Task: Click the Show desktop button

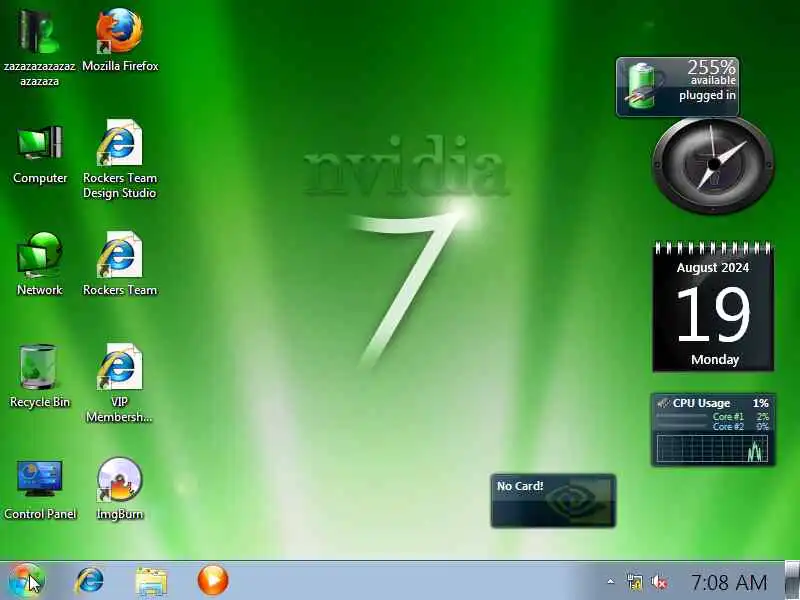Action: pos(792,581)
